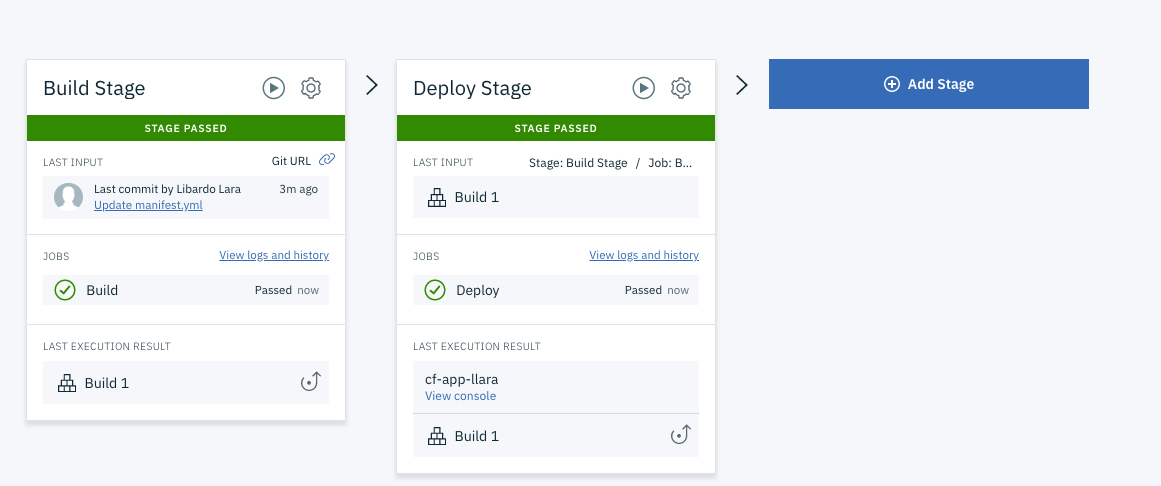Click 'Stage: Build Stage / Job: B...' input text
Viewport: 1161px width, 486px height.
pos(611,163)
